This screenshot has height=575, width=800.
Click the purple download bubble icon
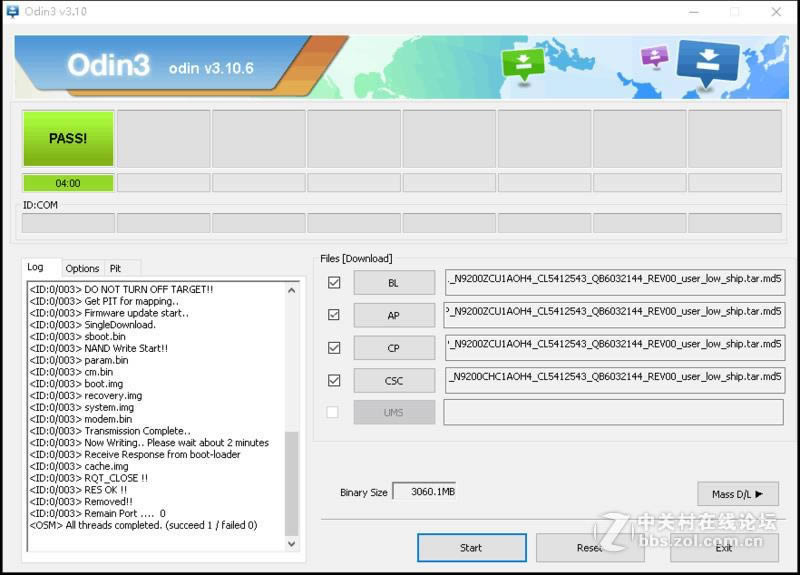click(654, 55)
